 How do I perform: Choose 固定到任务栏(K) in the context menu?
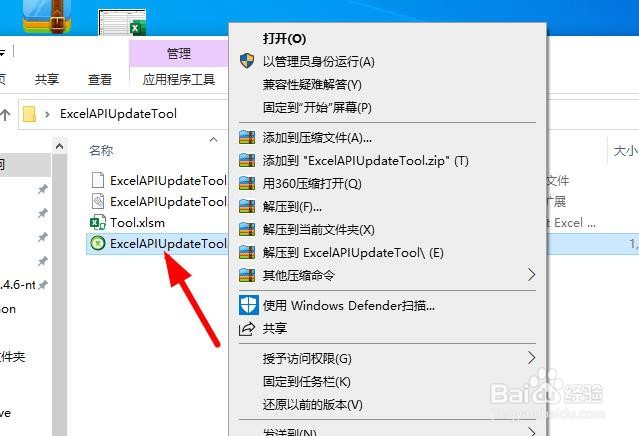pos(306,381)
